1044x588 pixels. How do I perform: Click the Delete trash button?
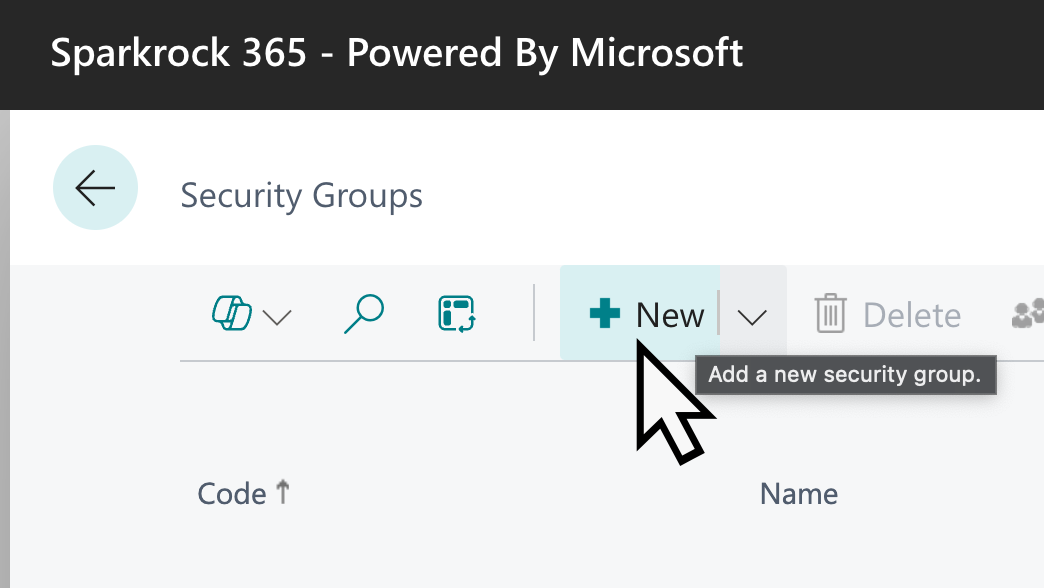(x=888, y=314)
